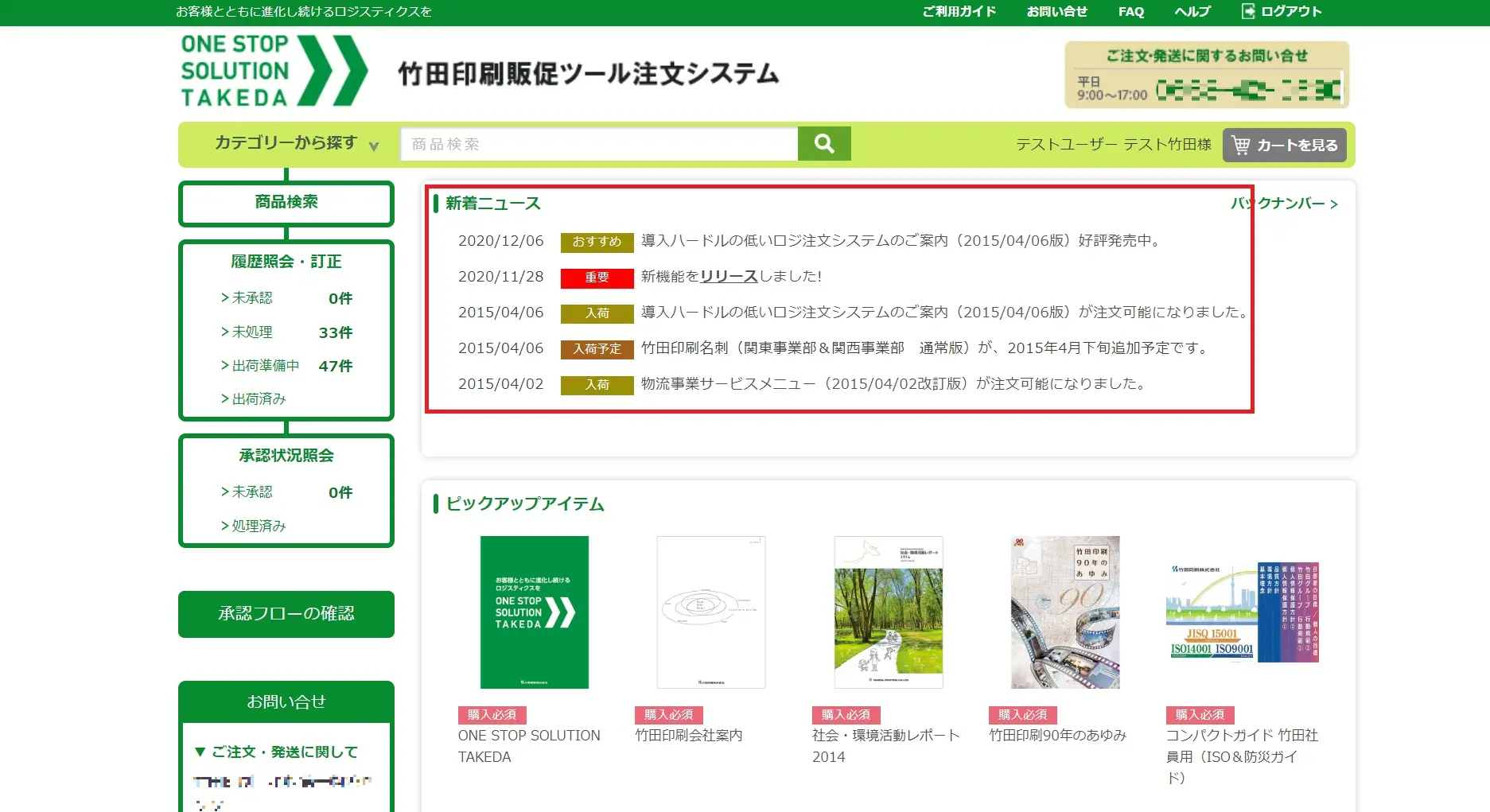The height and width of the screenshot is (812, 1490).
Task: Open お問い合せ in top bar
Action: [1056, 11]
